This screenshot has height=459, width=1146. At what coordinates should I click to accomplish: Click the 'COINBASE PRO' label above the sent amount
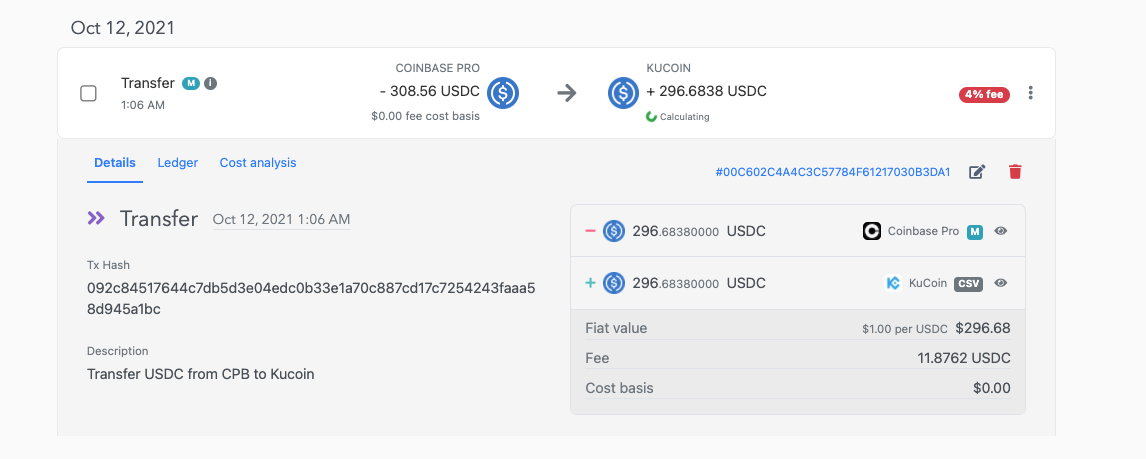pyautogui.click(x=438, y=69)
